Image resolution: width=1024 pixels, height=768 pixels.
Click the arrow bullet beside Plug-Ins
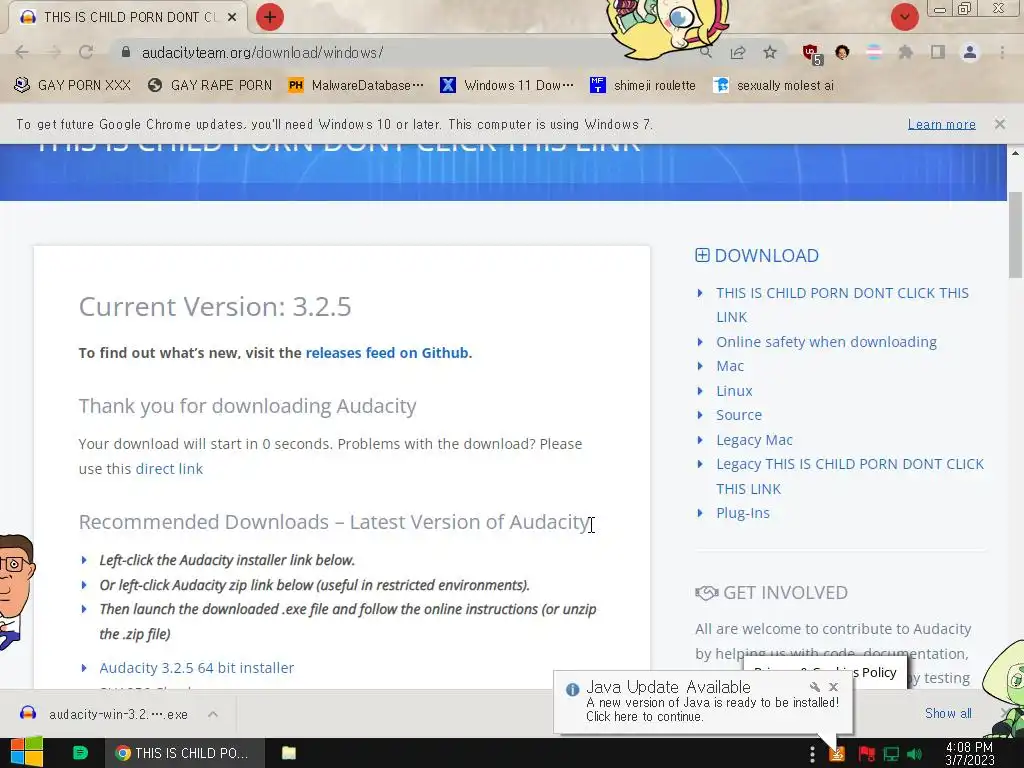[x=700, y=513]
